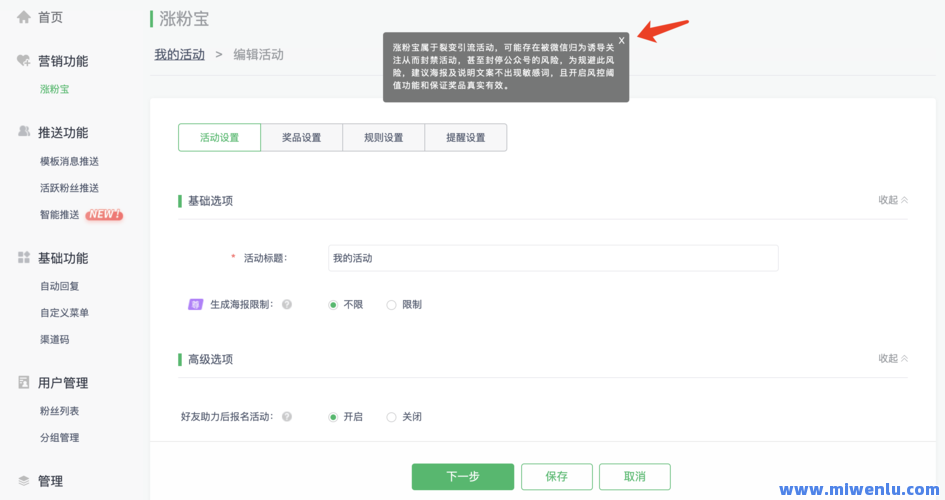The height and width of the screenshot is (500, 945).
Task: Click the 用户管理 section heading
Action: click(63, 383)
